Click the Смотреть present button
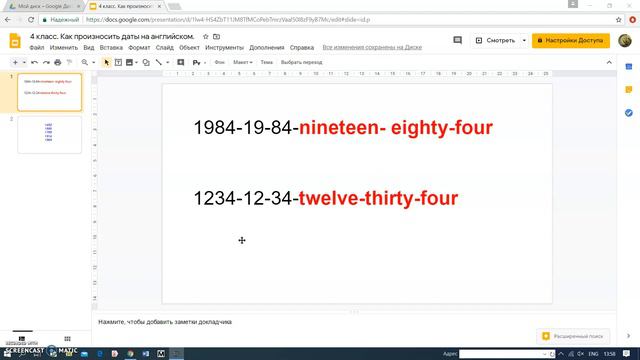 [496, 40]
